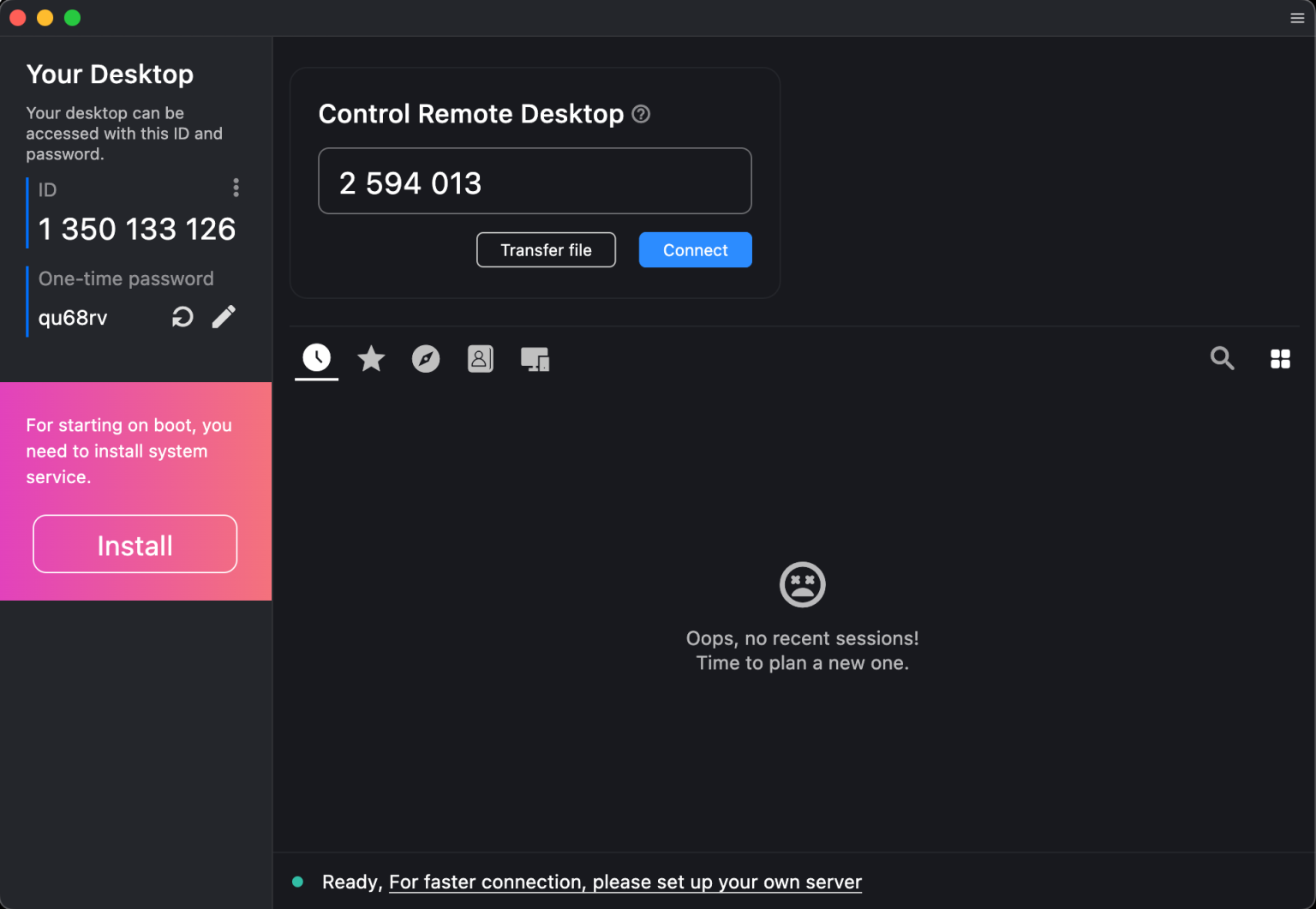Click the remote ID input field
1316x909 pixels.
535,181
